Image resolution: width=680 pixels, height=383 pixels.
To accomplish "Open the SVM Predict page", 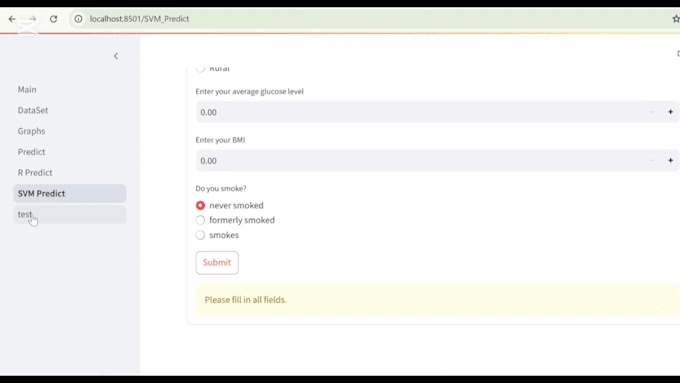I will coord(70,193).
